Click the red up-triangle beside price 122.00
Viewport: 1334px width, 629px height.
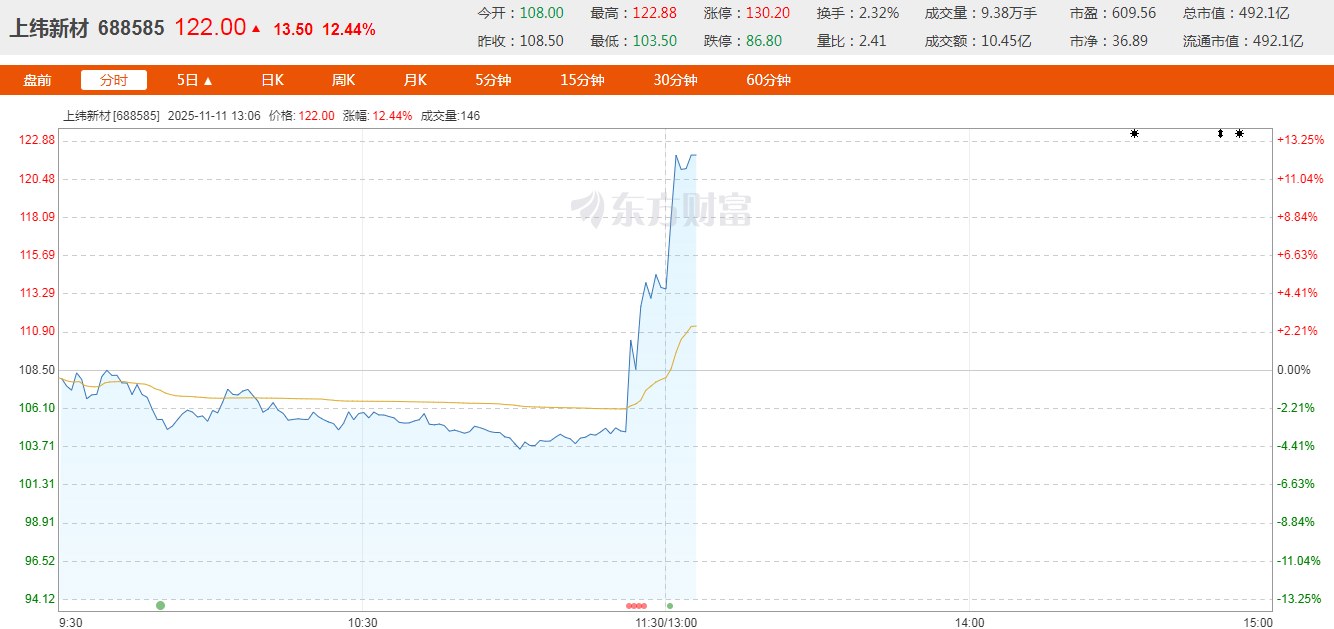(256, 29)
